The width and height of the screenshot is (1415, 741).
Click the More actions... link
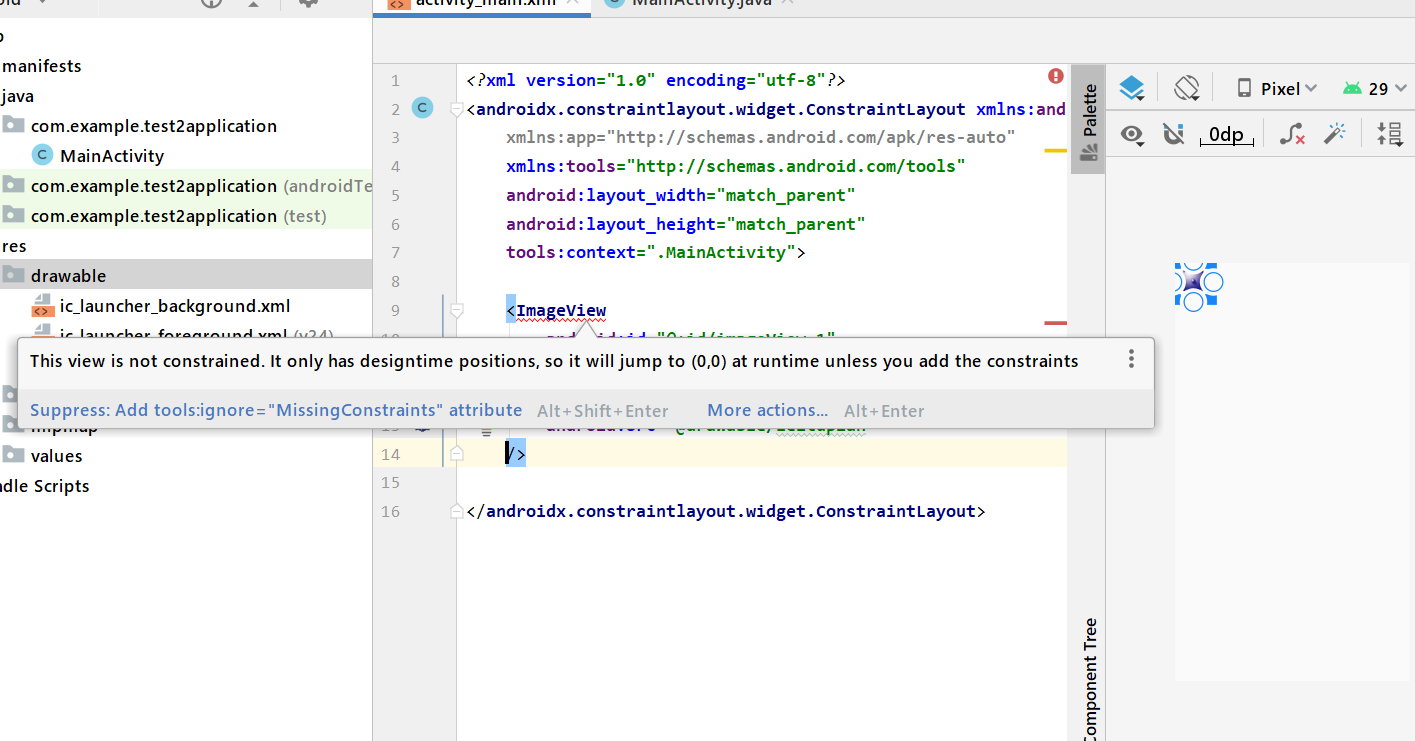(767, 410)
